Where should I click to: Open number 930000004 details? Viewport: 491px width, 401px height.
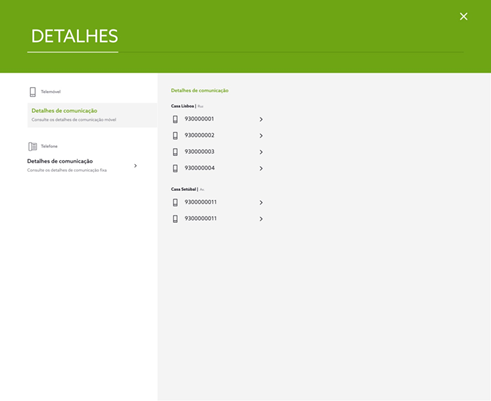point(217,168)
